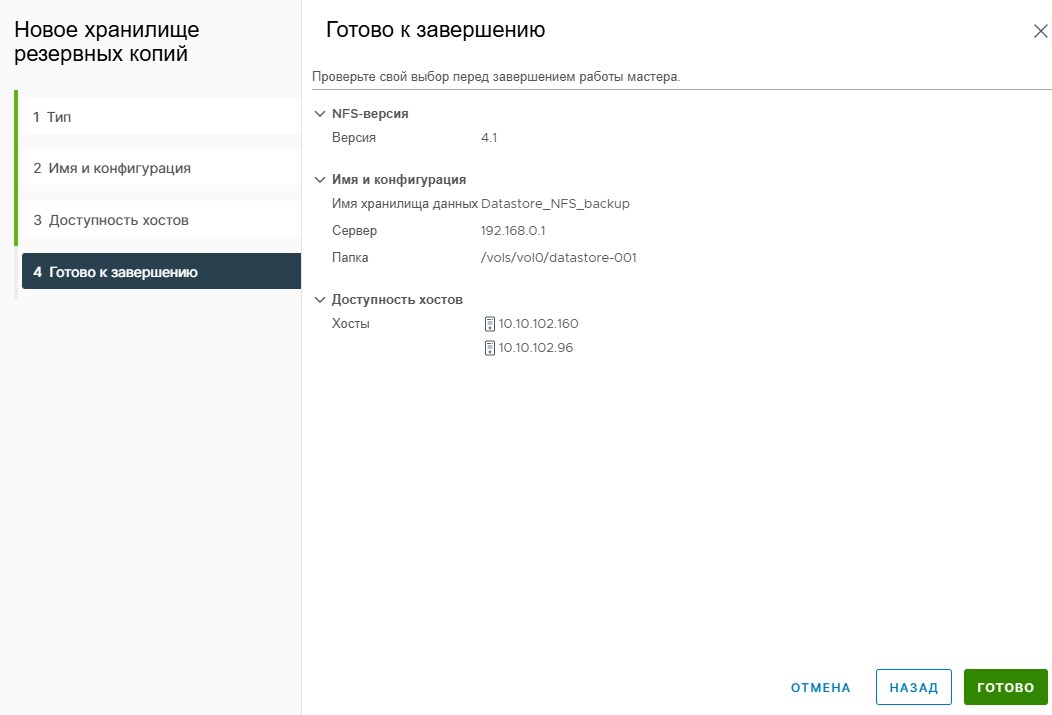Select step 4 Готово к завершению
The width and height of the screenshot is (1052, 715).
[161, 272]
